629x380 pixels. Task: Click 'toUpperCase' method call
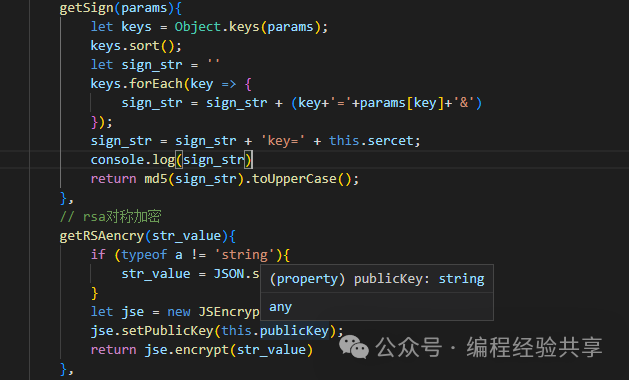coord(294,179)
